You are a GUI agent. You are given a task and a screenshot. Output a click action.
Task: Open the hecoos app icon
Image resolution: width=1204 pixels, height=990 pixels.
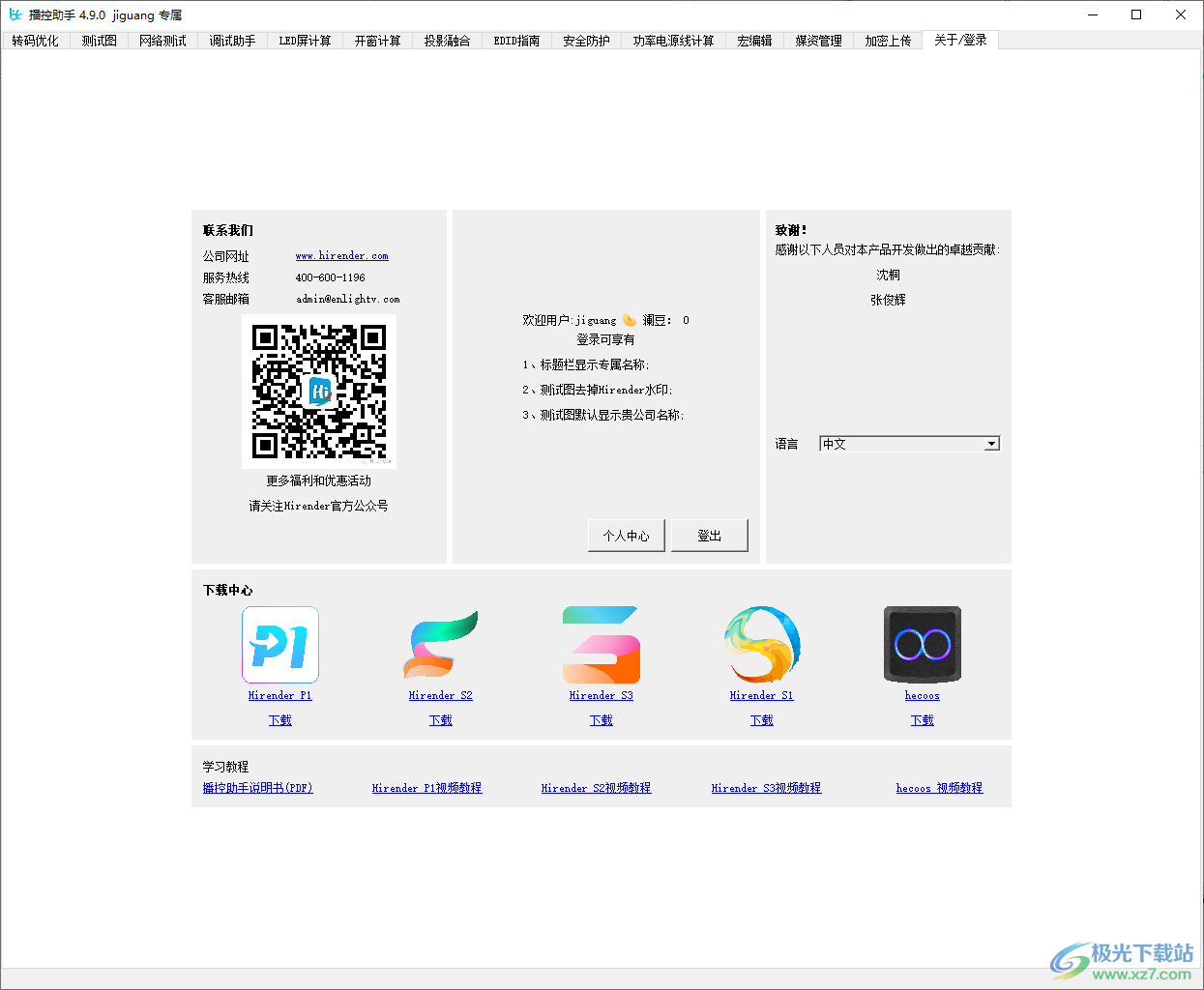[x=922, y=645]
